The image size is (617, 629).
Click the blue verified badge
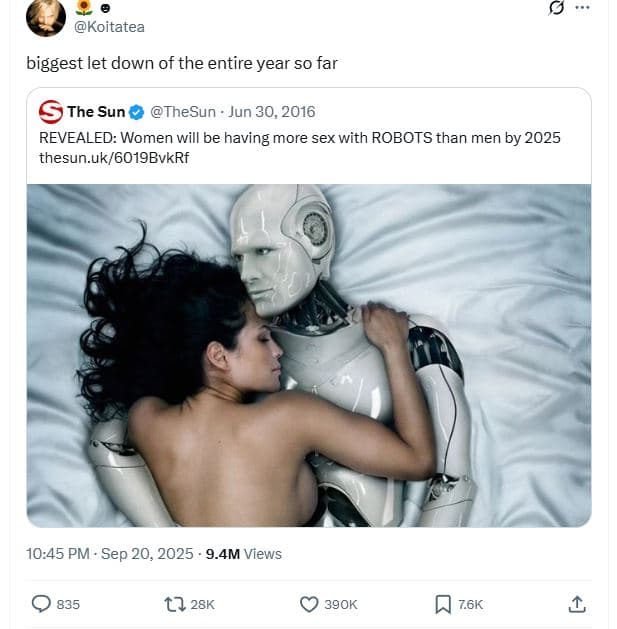(138, 112)
